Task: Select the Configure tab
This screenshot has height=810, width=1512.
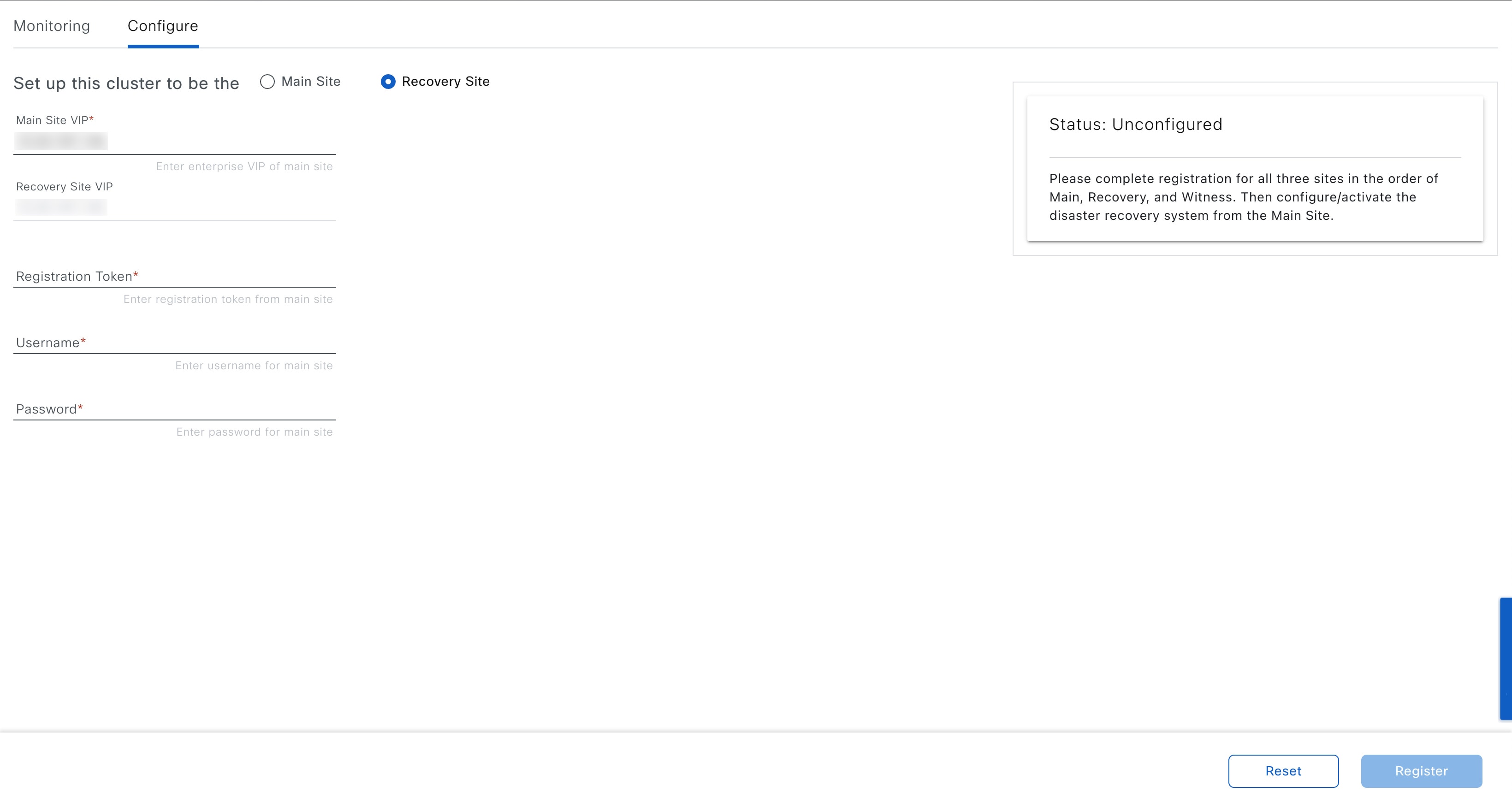Action: (163, 26)
